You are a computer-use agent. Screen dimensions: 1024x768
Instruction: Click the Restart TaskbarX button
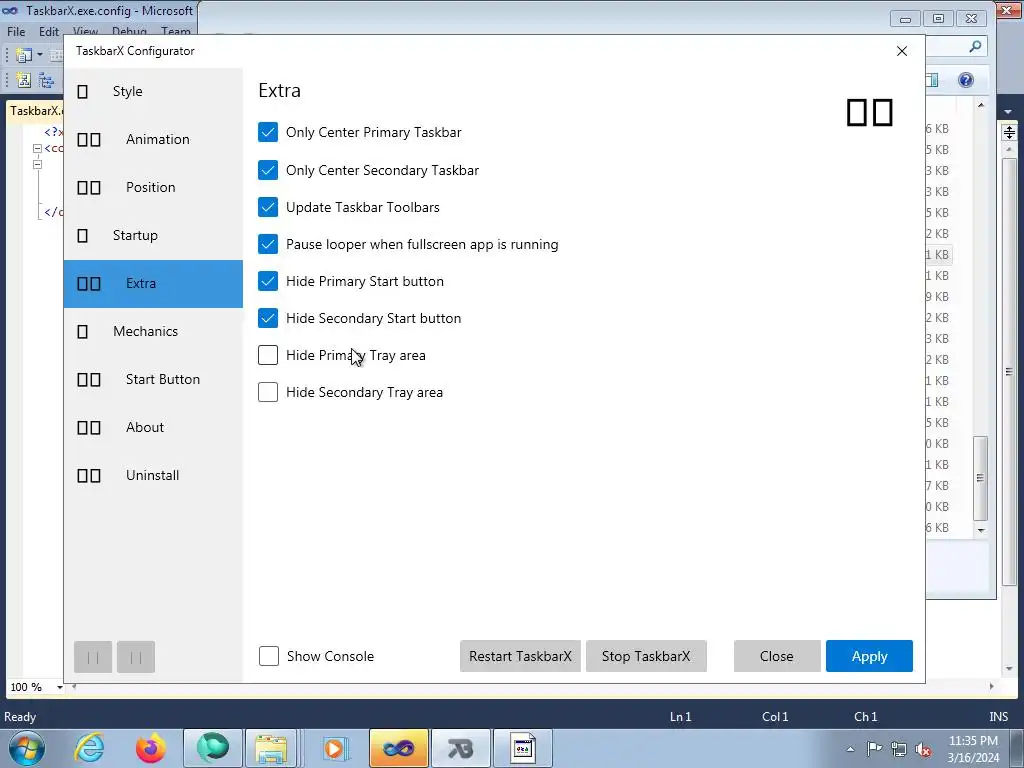pyautogui.click(x=520, y=656)
